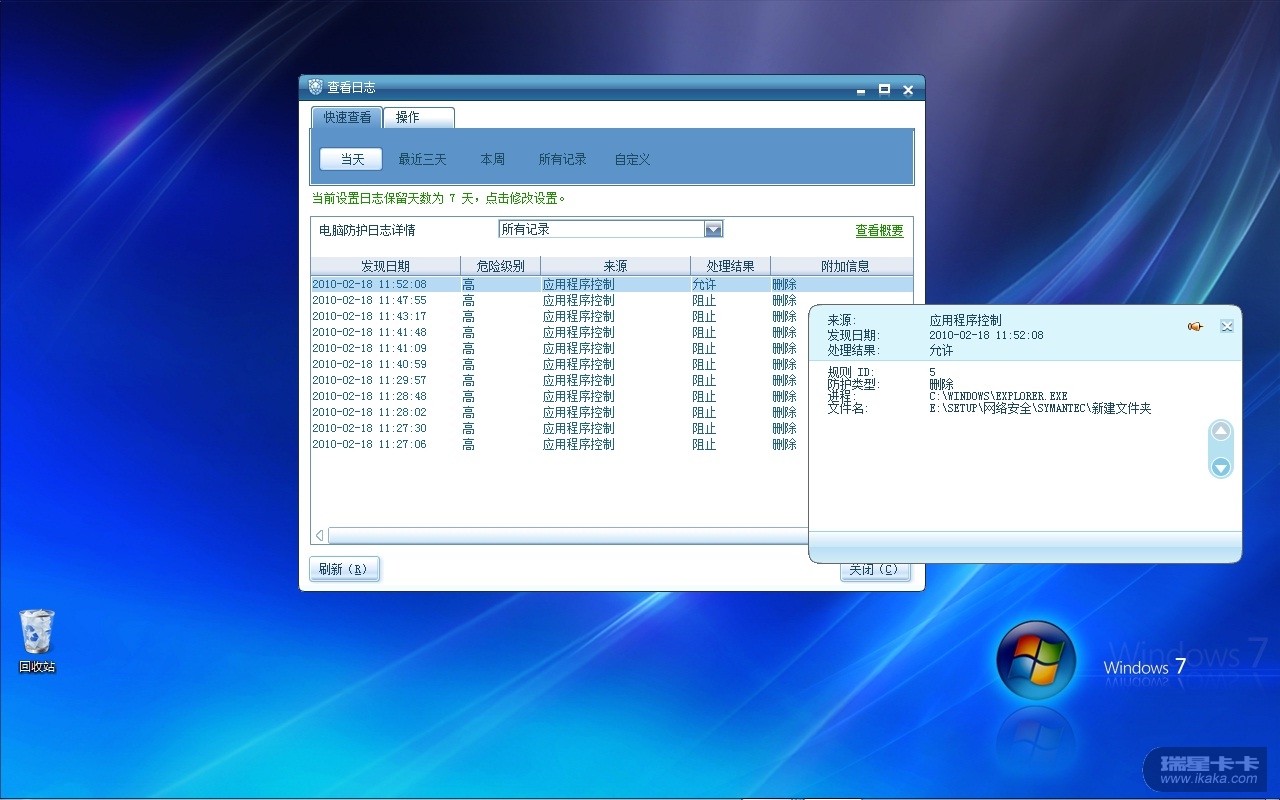Select the log entry at 11:40:59
This screenshot has height=800, width=1280.
[x=560, y=364]
